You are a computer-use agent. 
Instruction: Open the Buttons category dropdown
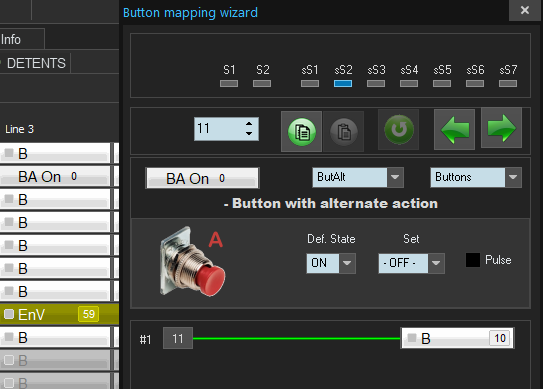pos(513,177)
